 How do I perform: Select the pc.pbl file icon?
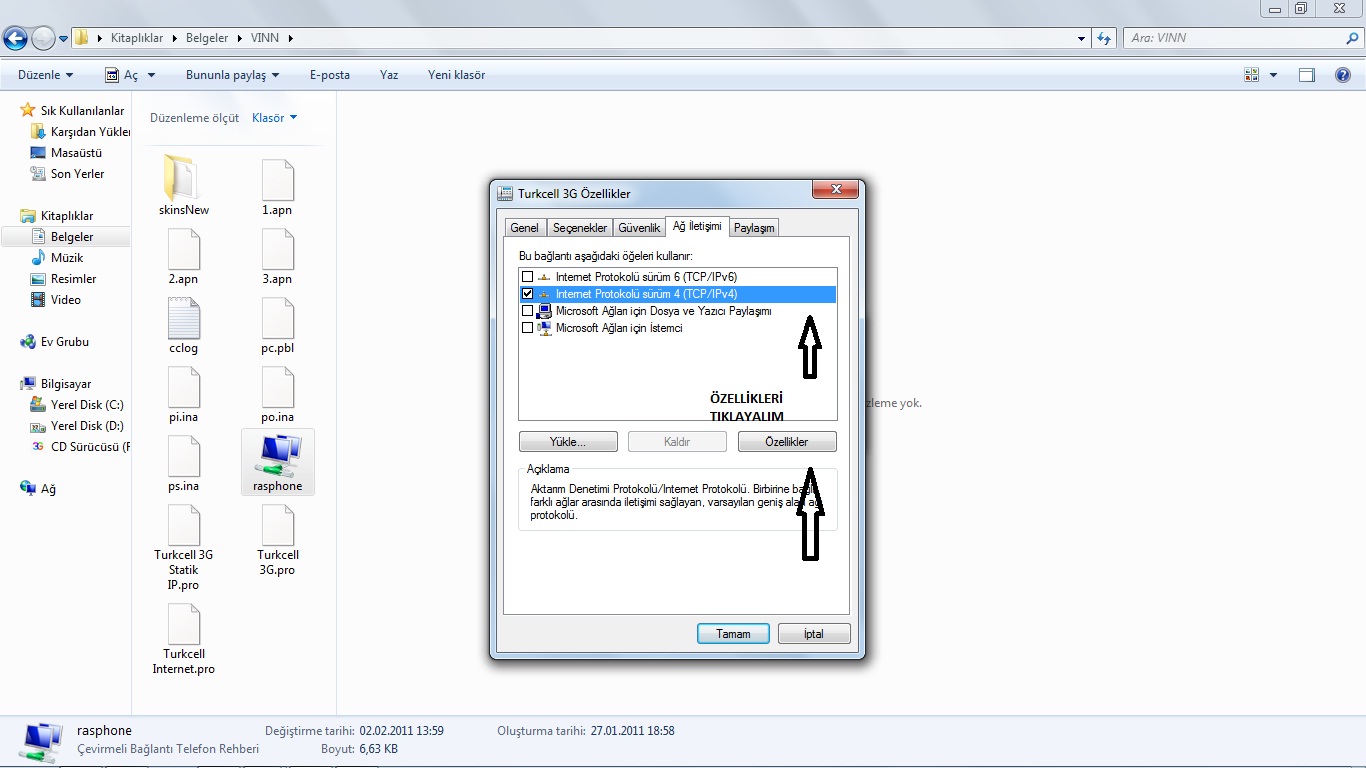(x=277, y=318)
